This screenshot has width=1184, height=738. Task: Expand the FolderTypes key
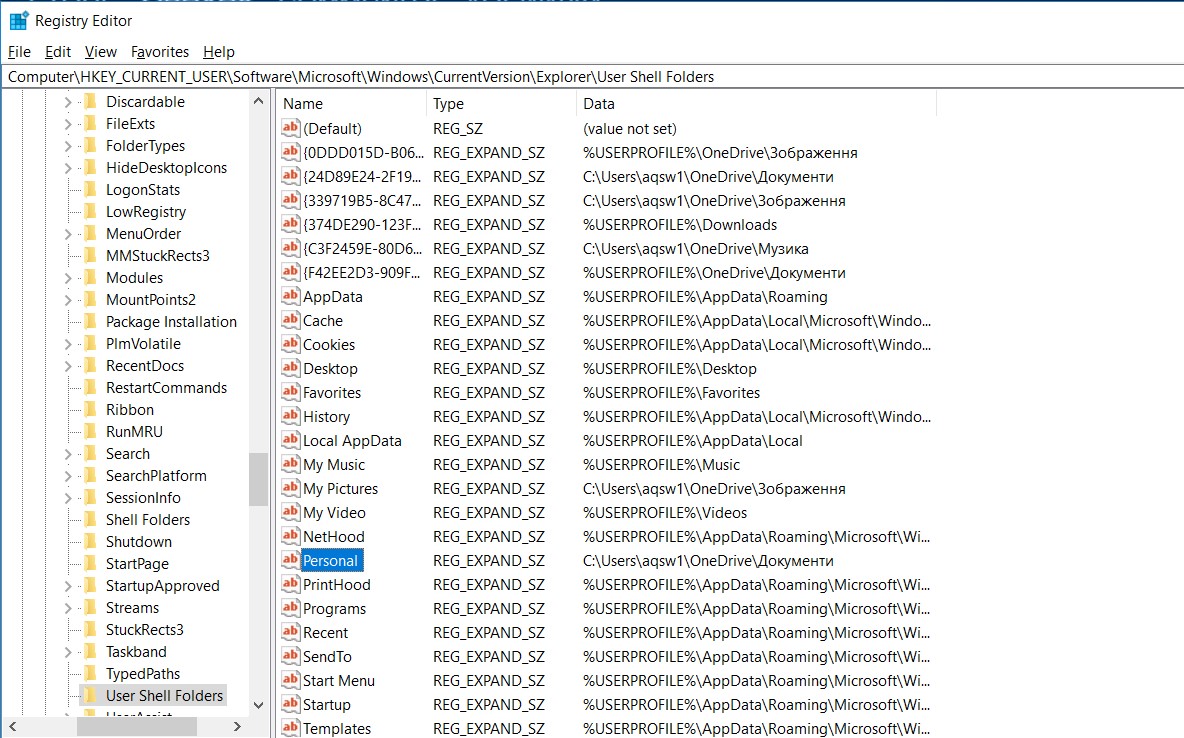click(x=67, y=145)
